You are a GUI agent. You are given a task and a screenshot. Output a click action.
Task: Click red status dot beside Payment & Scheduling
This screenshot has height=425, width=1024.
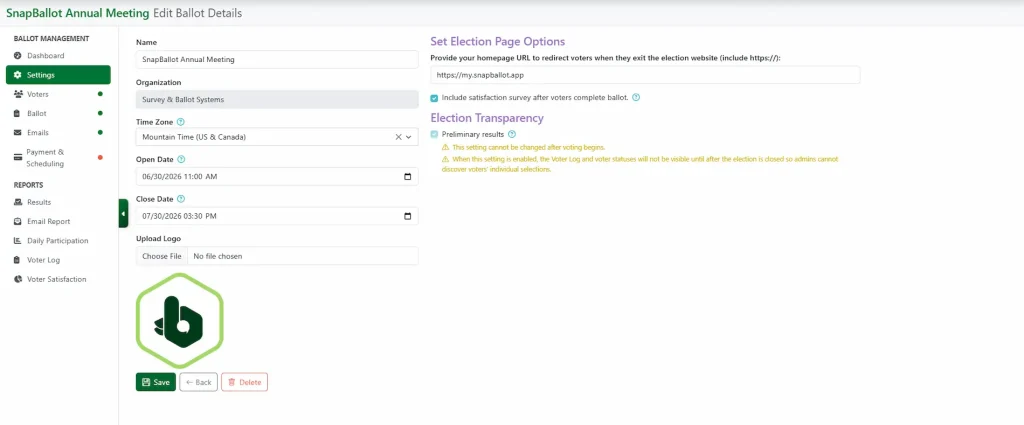[x=100, y=157]
